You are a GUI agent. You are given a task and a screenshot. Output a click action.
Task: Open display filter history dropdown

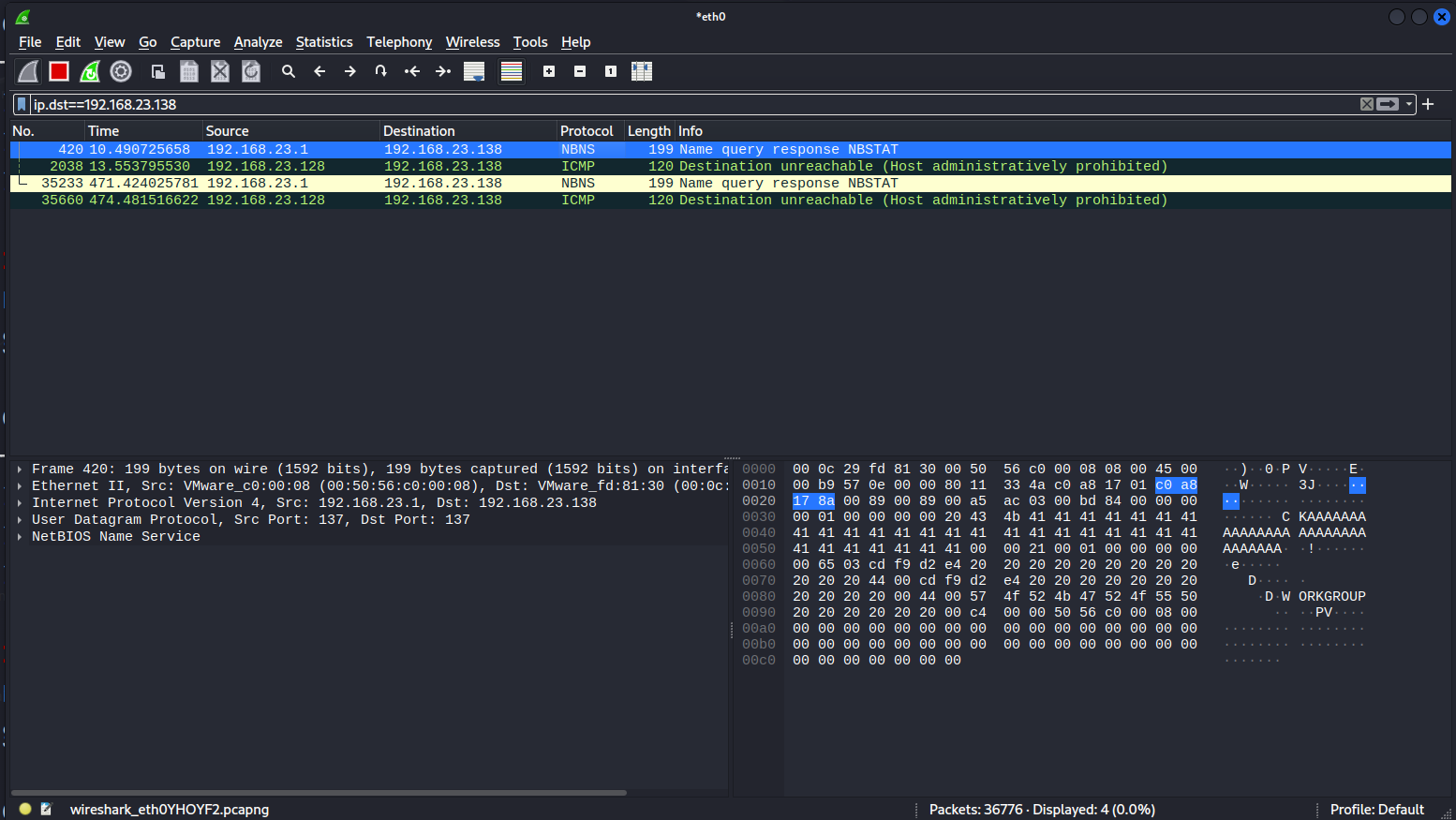tap(1409, 104)
